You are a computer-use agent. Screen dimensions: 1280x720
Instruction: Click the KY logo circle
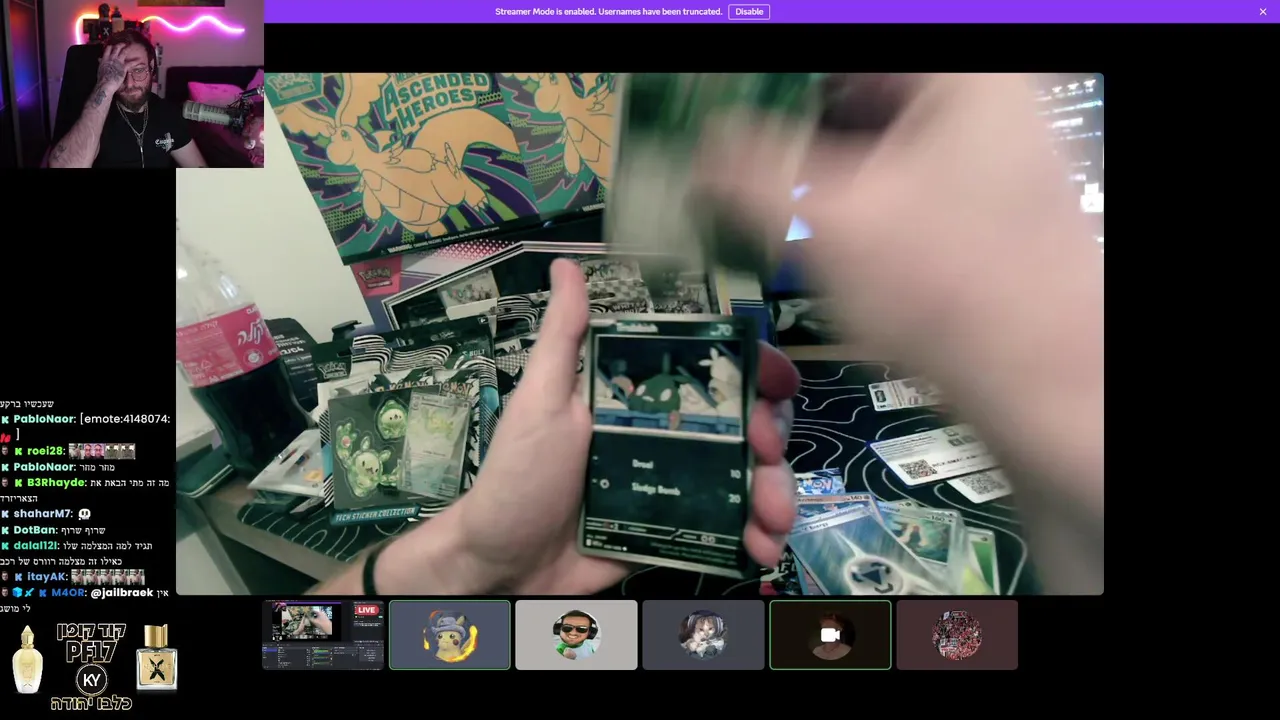[92, 680]
